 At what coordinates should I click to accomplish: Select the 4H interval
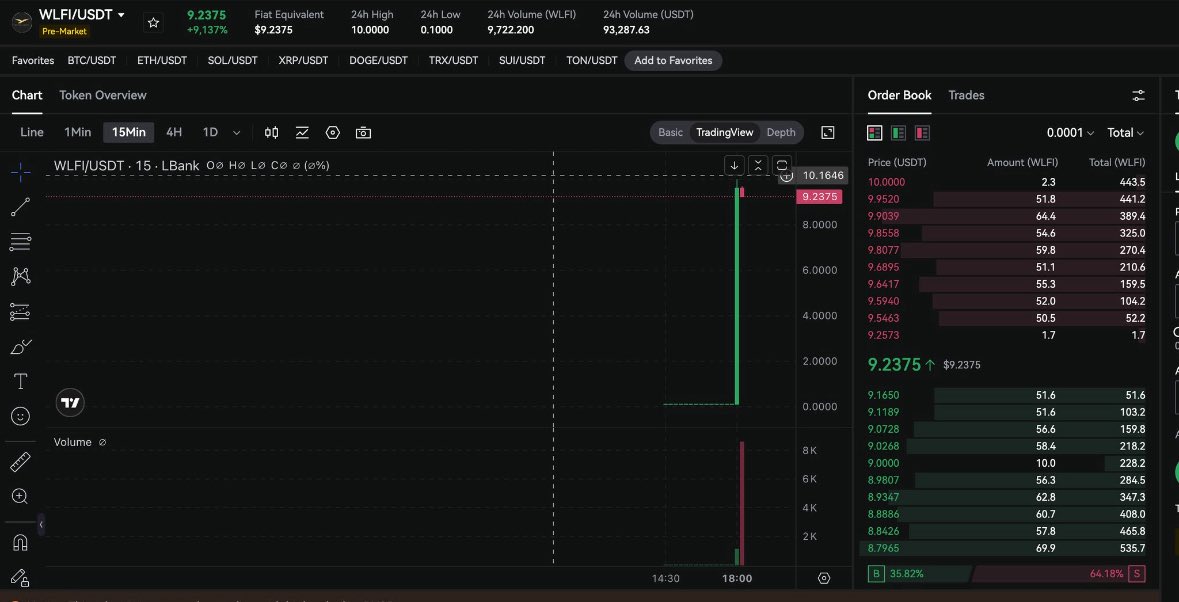(x=174, y=132)
